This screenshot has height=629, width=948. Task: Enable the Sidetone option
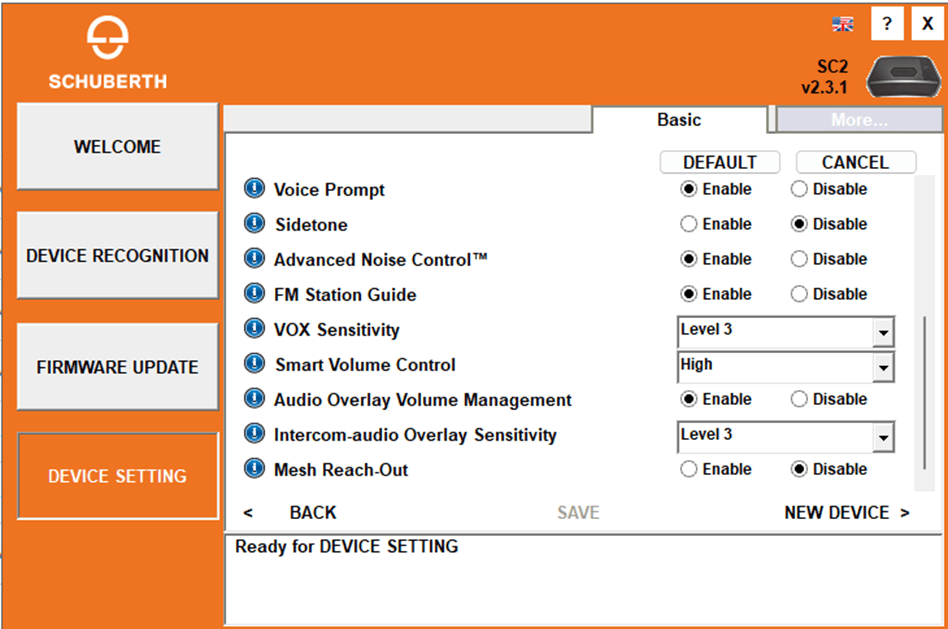pos(688,224)
